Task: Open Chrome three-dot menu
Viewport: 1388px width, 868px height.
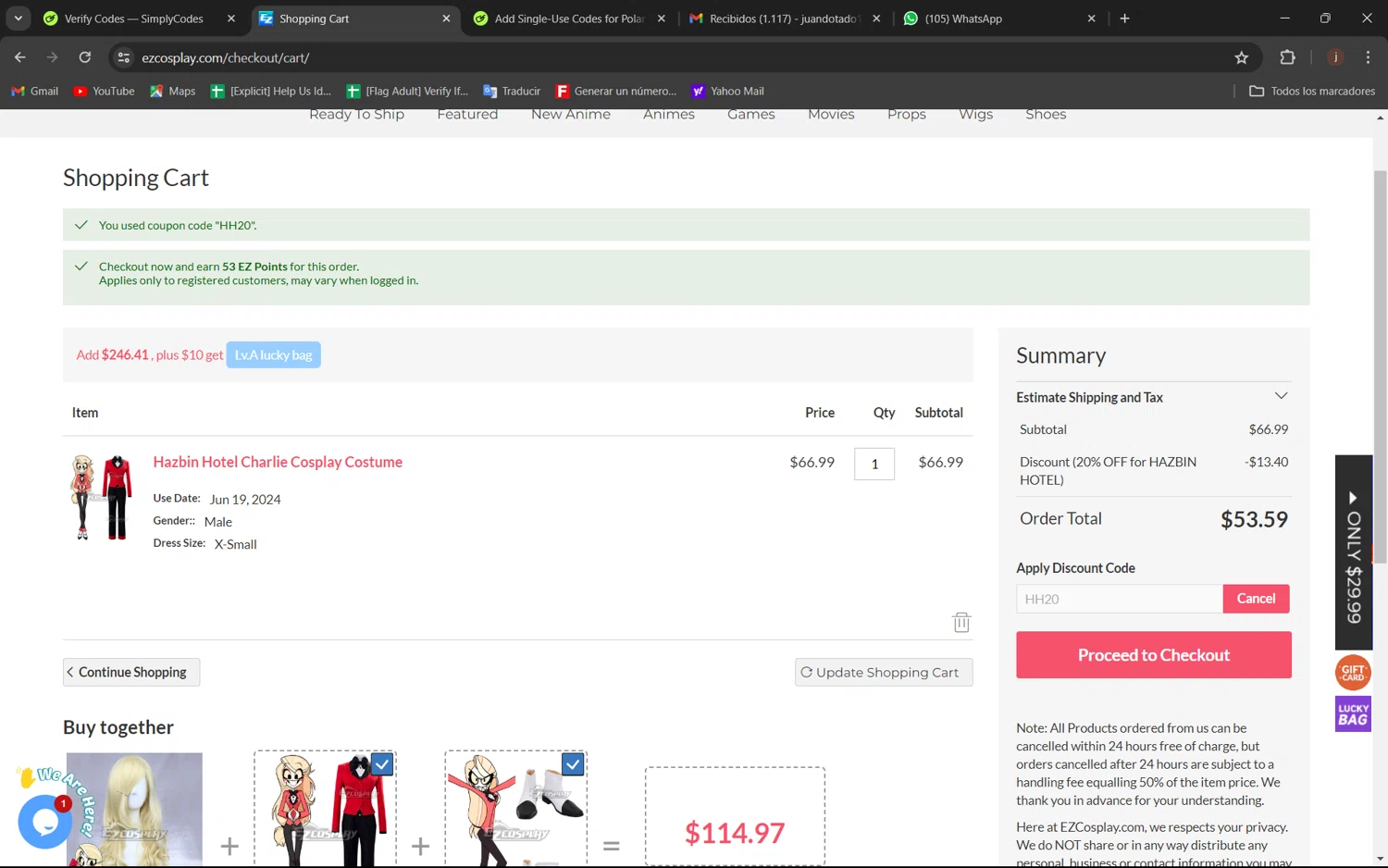Action: pyautogui.click(x=1368, y=57)
